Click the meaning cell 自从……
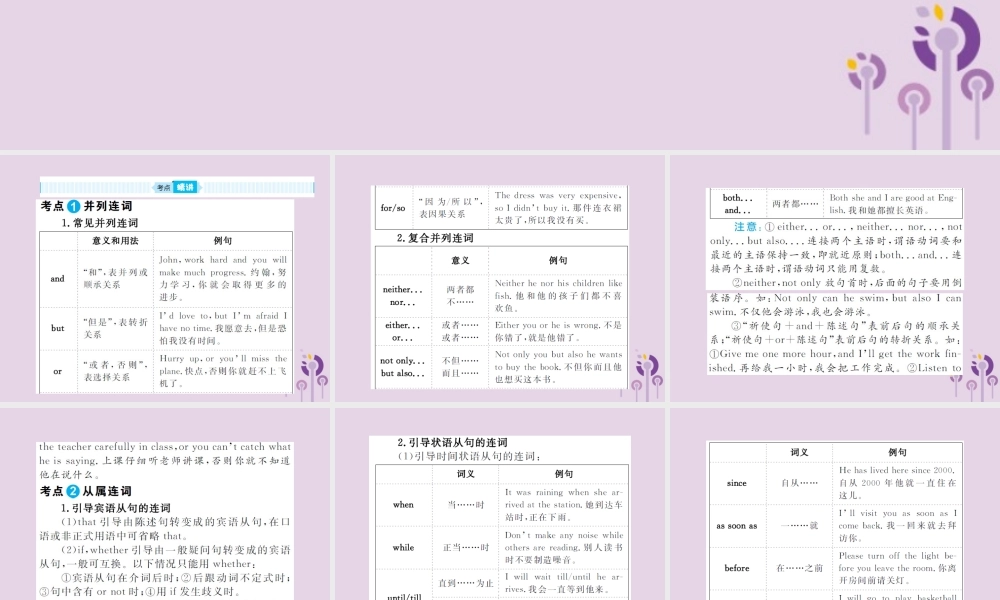 800,483
